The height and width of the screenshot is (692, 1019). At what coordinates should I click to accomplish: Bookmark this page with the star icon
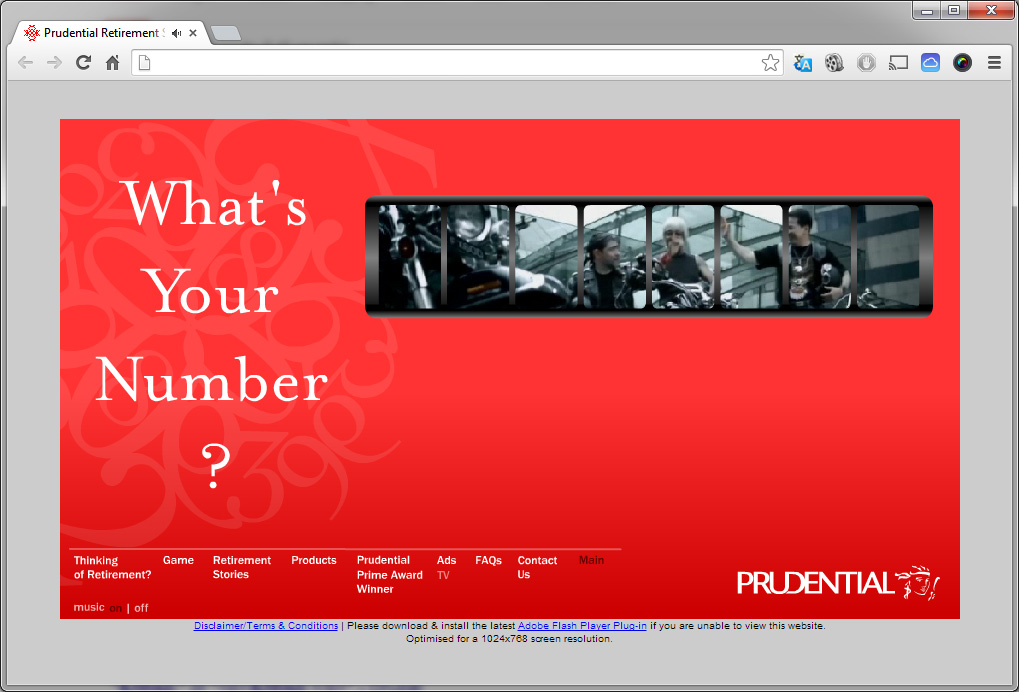tap(770, 62)
